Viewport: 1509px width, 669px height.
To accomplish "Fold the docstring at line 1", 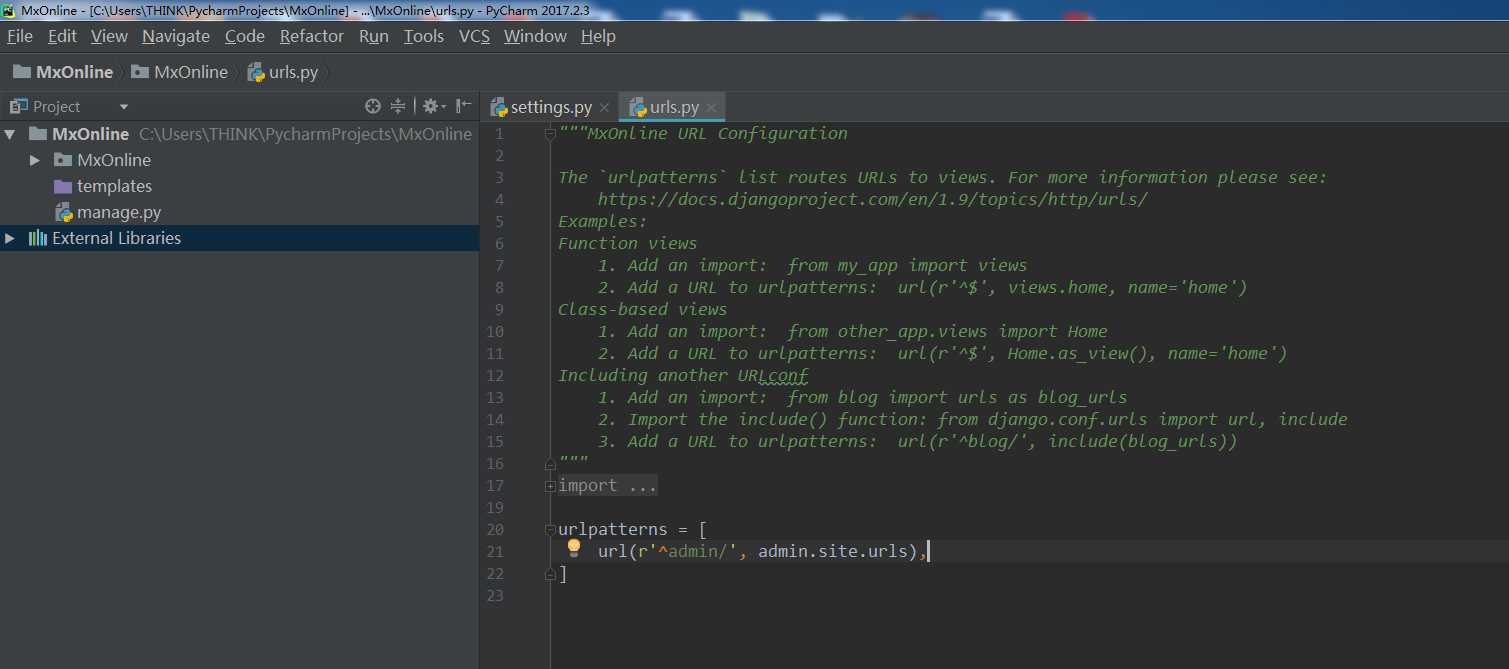I will click(550, 134).
